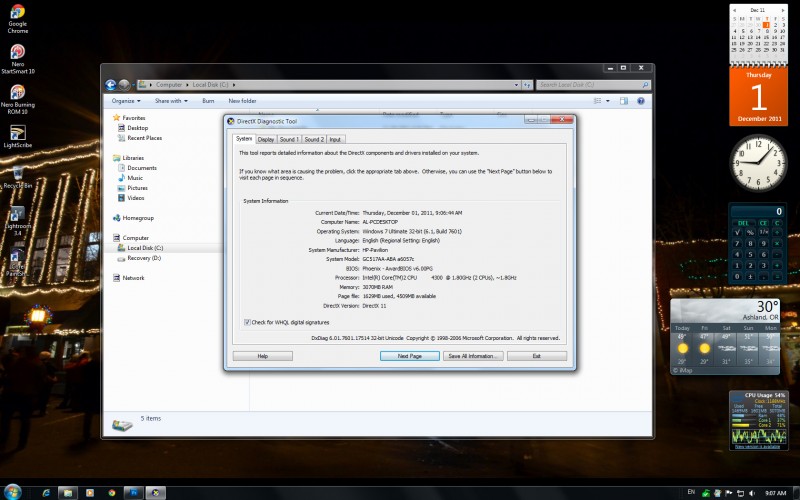Click the taskbar clock showing 9:07 AM

point(775,493)
